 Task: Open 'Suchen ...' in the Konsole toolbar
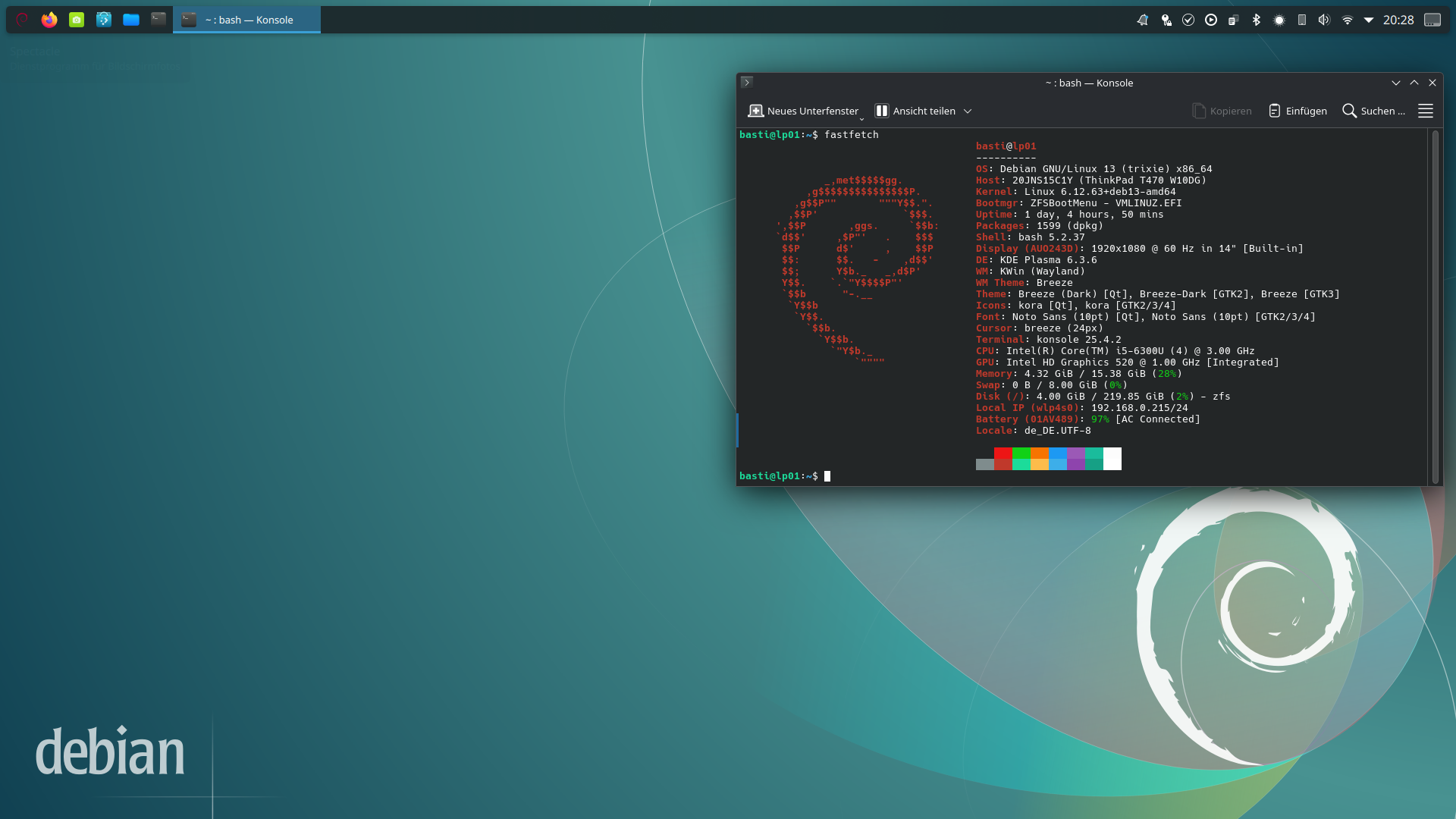1373,111
